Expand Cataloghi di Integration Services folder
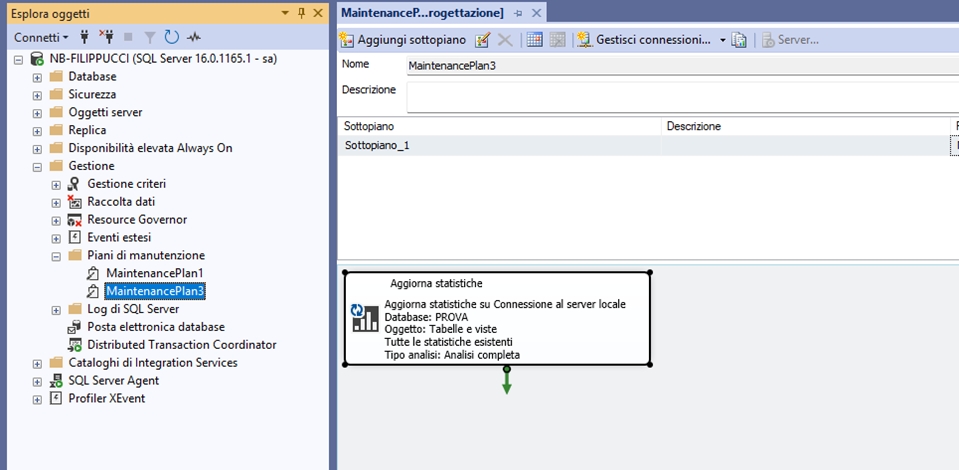959x470 pixels. tap(37, 364)
